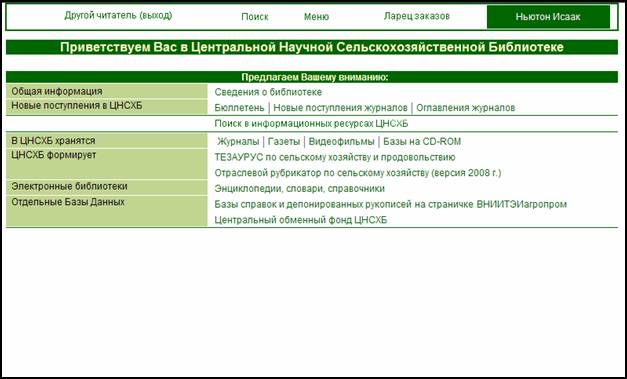Open Базы справок ВНИИТЭИагропром link
This screenshot has width=627, height=379.
(x=391, y=205)
